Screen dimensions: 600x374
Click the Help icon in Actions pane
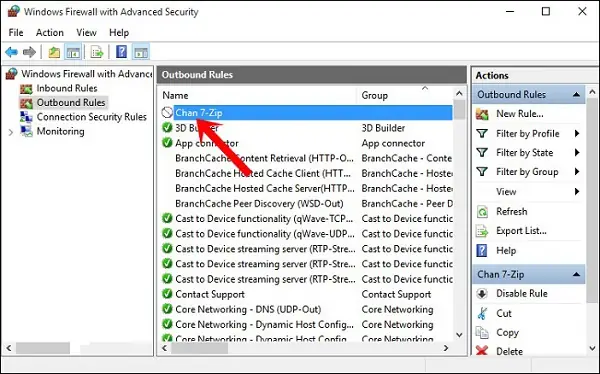[482, 250]
